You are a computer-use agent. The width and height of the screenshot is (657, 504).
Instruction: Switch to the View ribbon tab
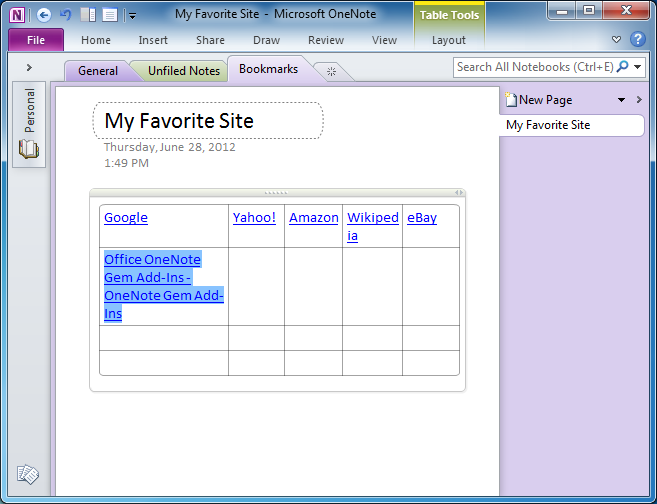click(384, 40)
